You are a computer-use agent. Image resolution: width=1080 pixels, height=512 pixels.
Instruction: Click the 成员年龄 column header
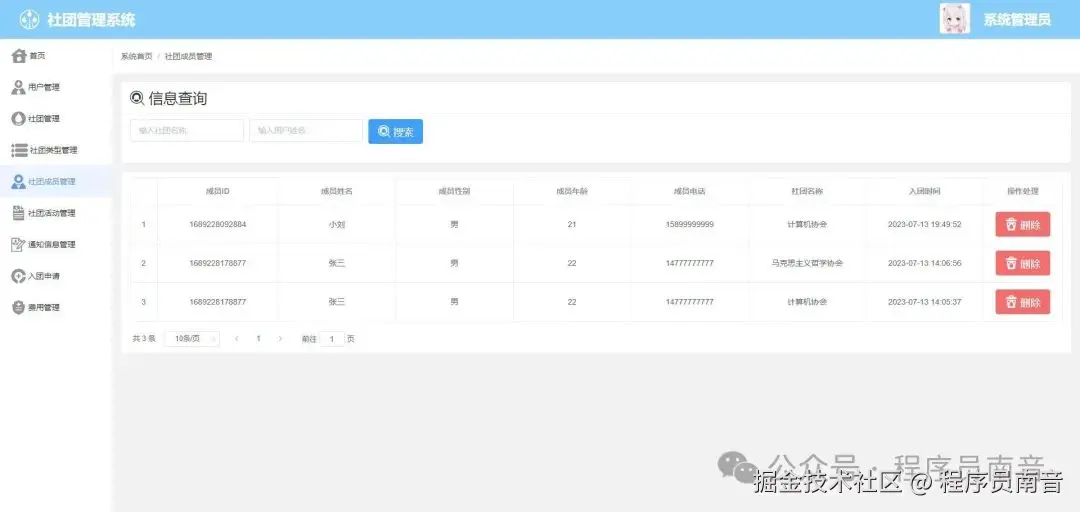(x=572, y=191)
